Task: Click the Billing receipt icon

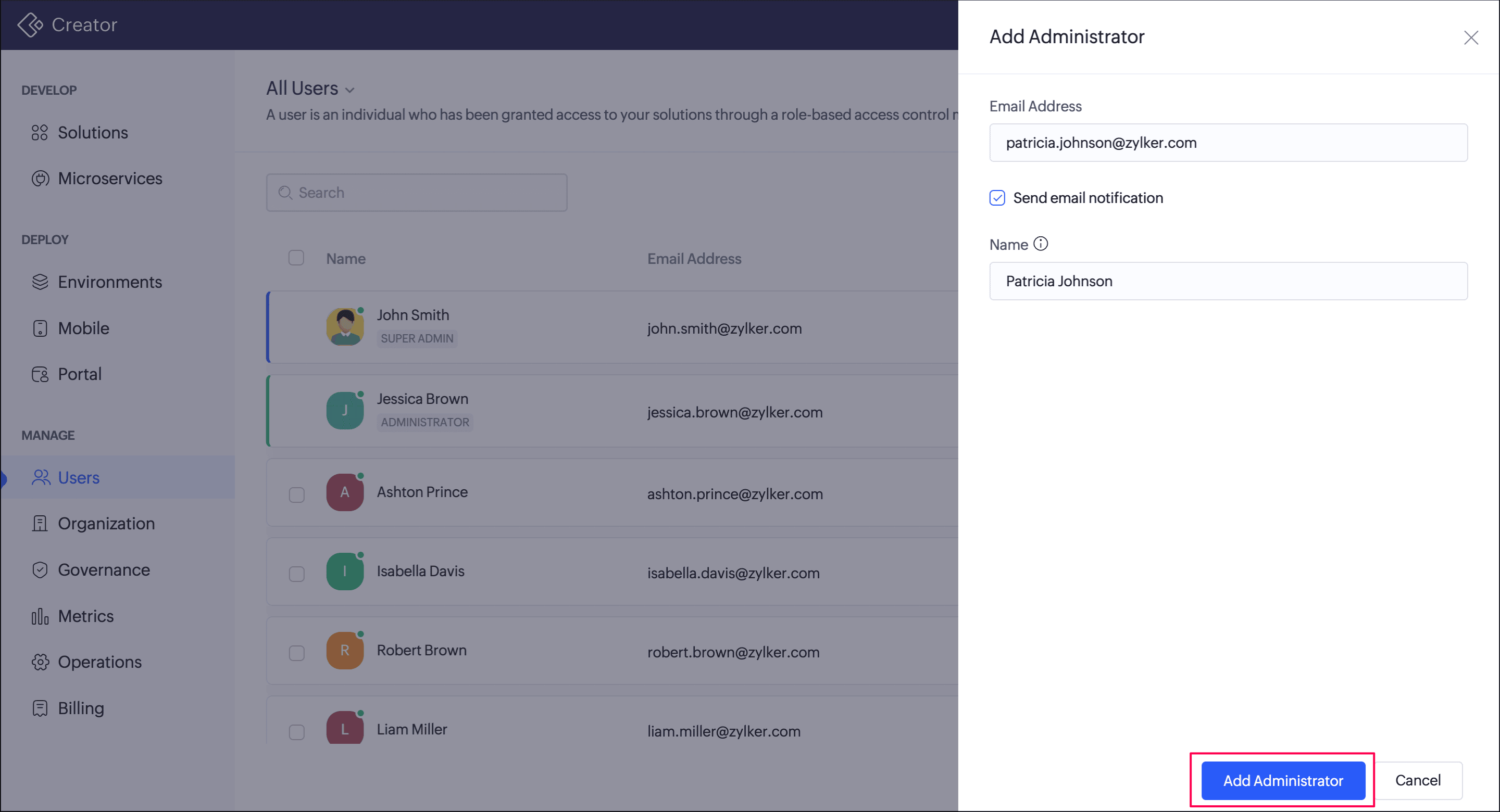Action: pos(40,708)
